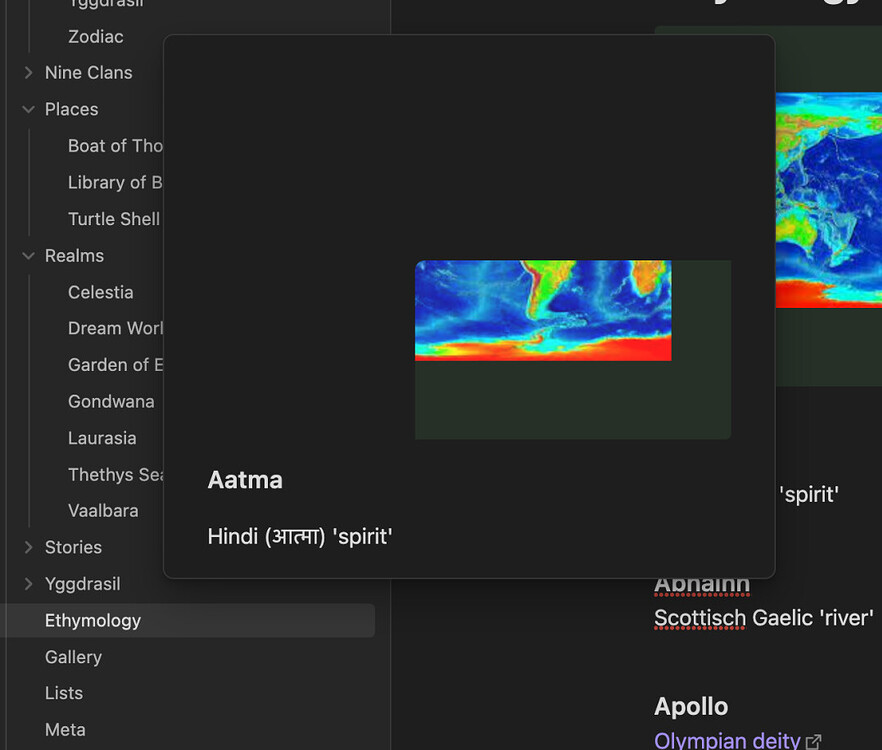Open the Gallery note
The width and height of the screenshot is (882, 750).
click(74, 657)
